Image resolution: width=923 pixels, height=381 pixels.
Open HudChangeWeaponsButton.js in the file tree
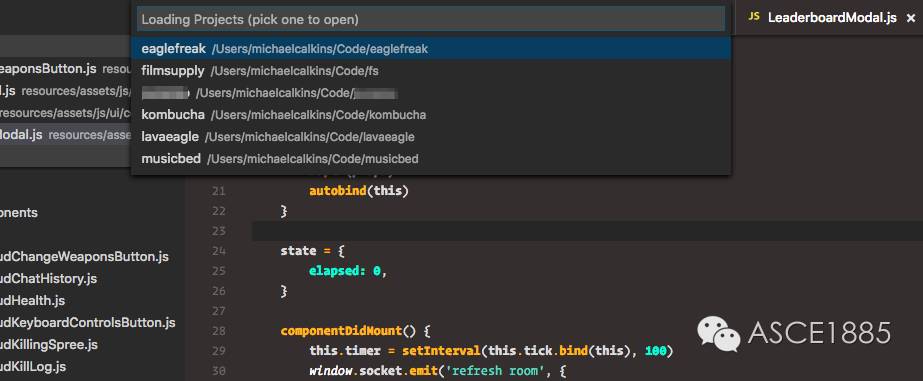coord(84,257)
